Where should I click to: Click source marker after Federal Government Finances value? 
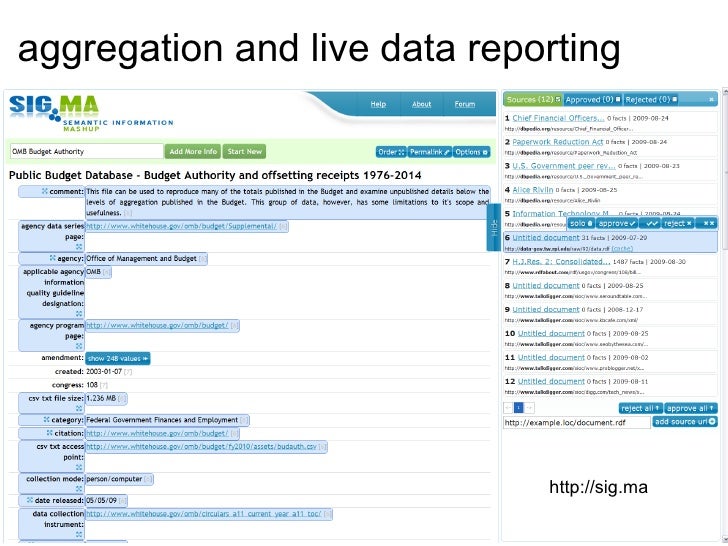[x=244, y=420]
